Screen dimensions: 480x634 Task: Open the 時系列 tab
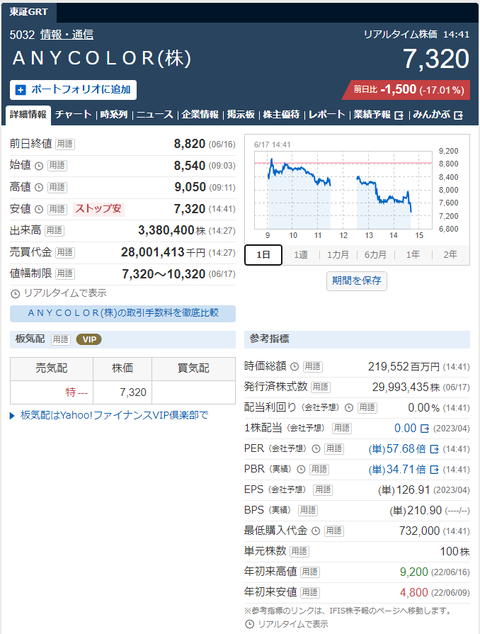click(114, 114)
